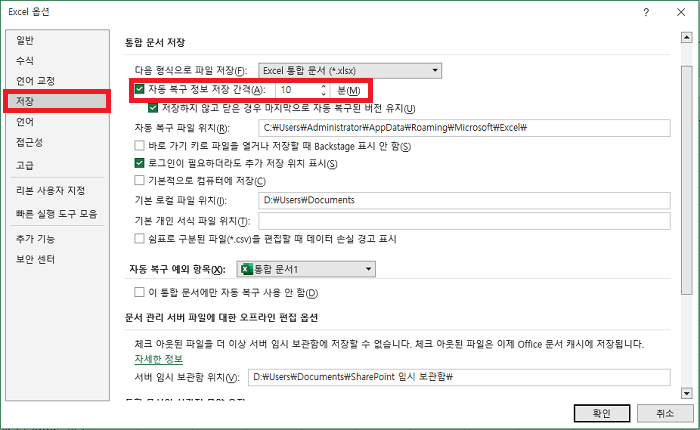This screenshot has height=430, width=700.
Task: Open the 접근성 options category
Action: pyautogui.click(x=29, y=142)
